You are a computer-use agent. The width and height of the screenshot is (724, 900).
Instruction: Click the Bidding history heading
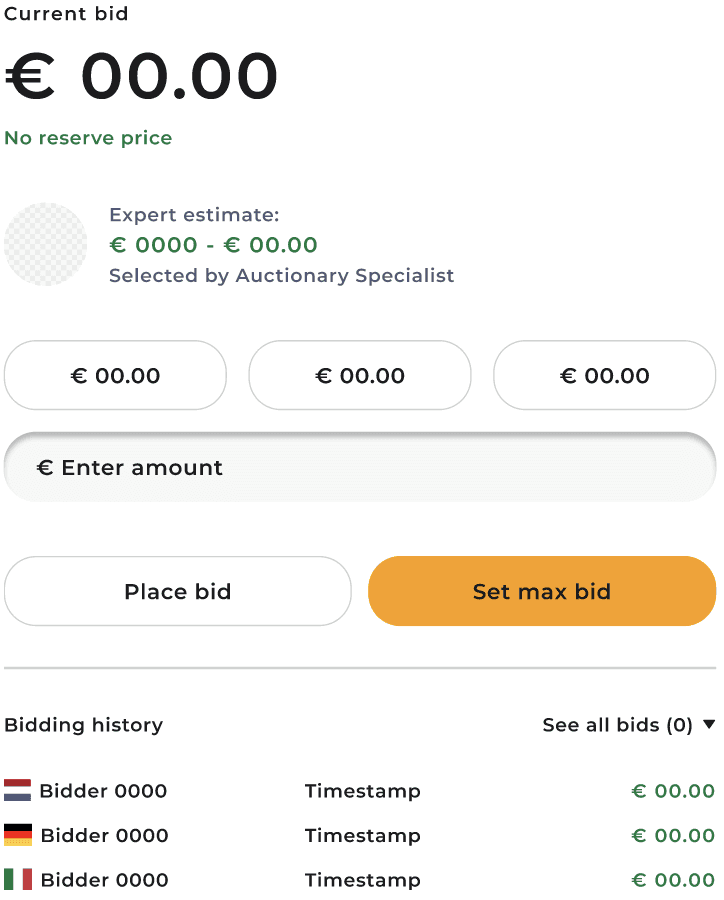click(83, 725)
